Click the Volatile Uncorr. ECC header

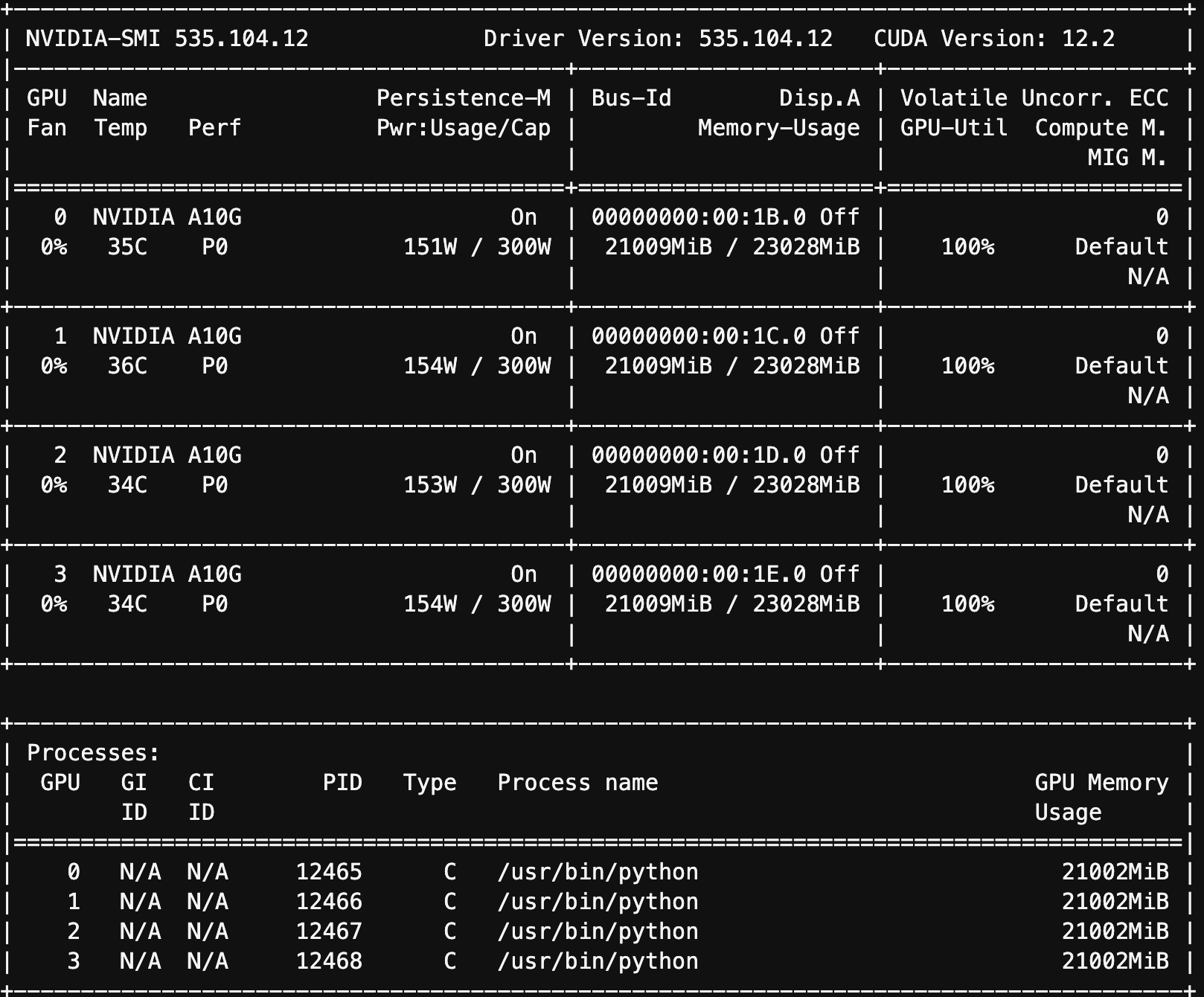tap(1034, 98)
